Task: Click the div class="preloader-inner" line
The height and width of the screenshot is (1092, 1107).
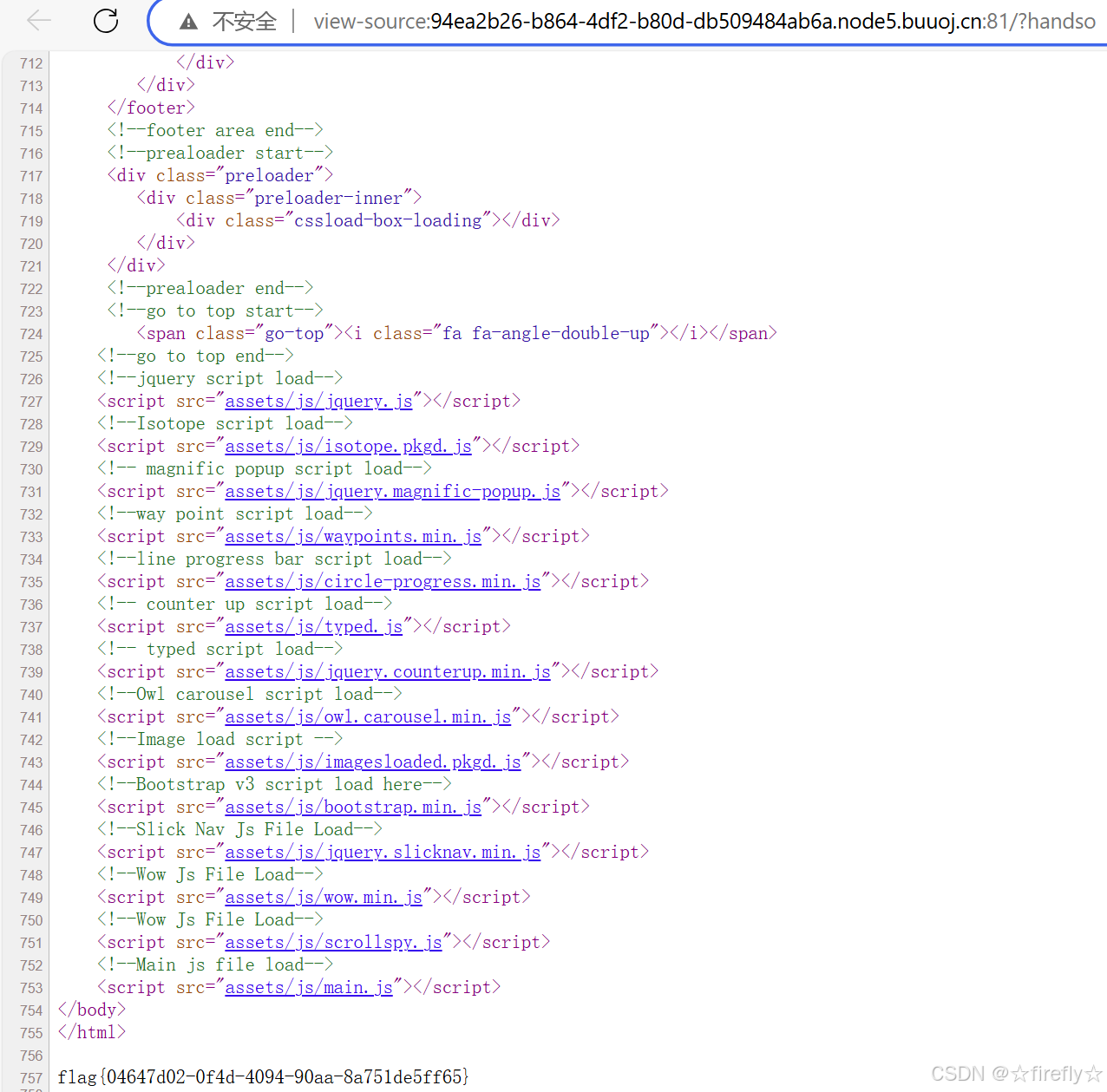Action: 279,198
